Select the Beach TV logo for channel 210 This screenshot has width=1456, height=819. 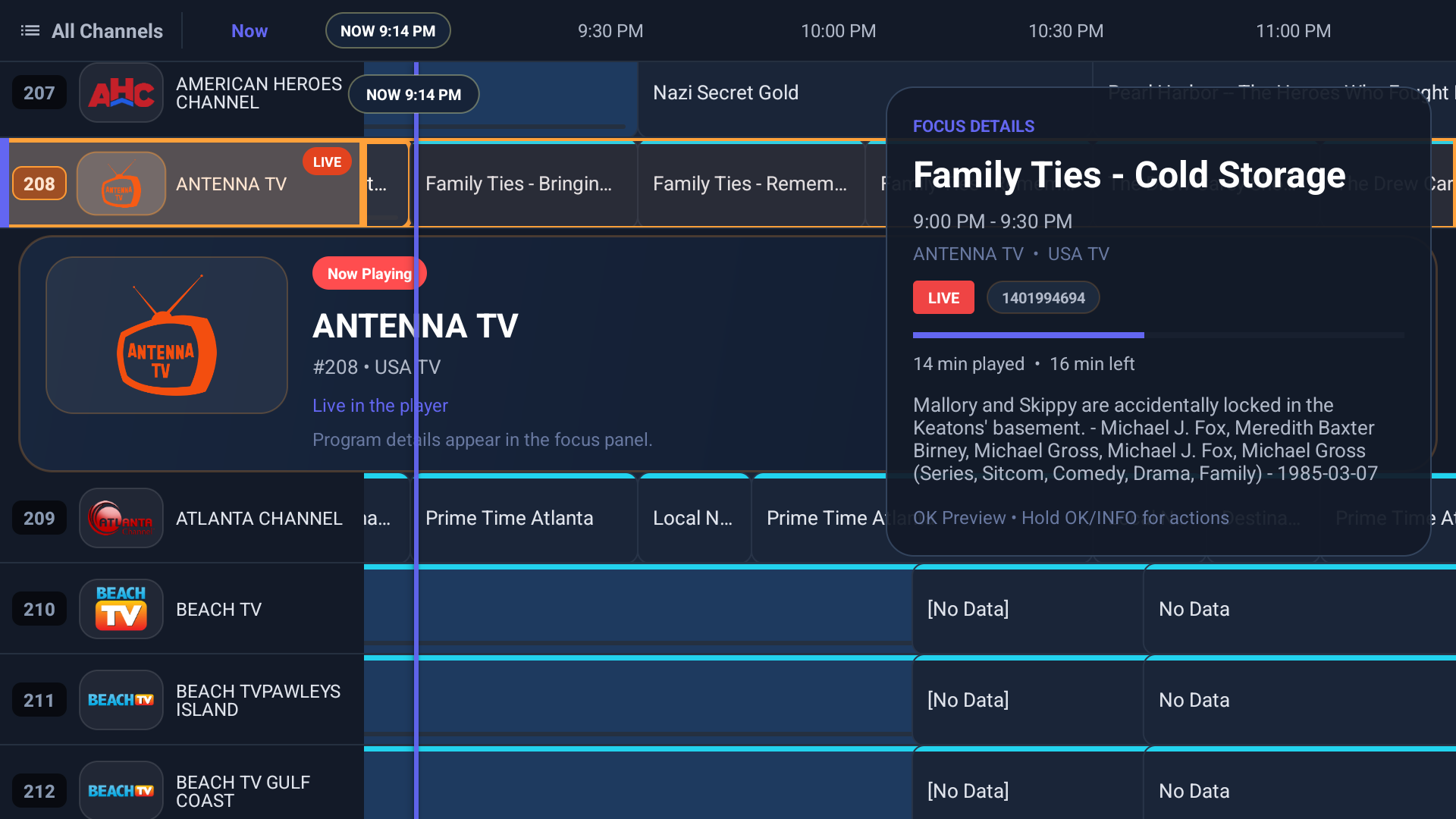(x=121, y=609)
